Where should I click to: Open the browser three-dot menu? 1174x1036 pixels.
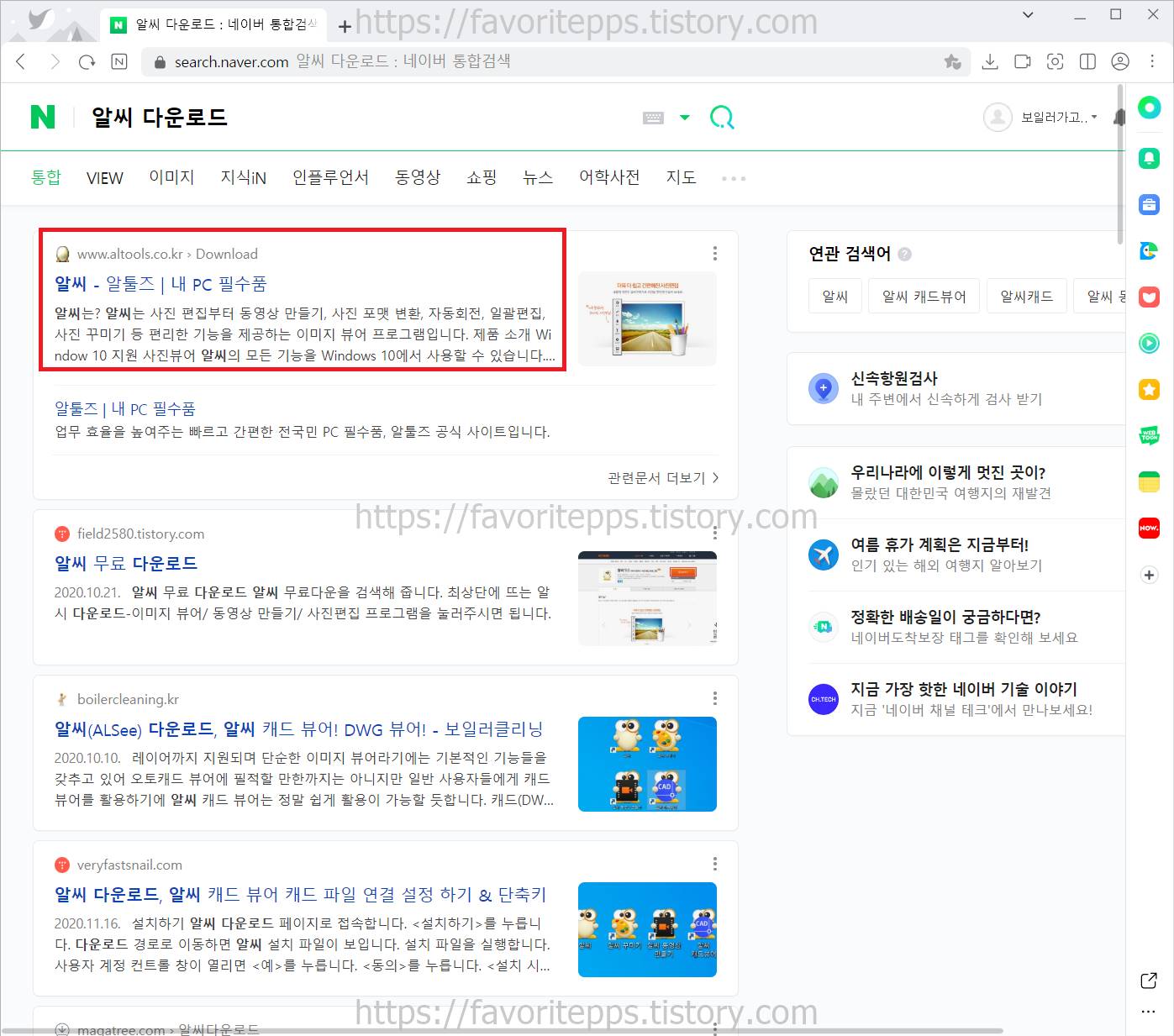(1152, 61)
